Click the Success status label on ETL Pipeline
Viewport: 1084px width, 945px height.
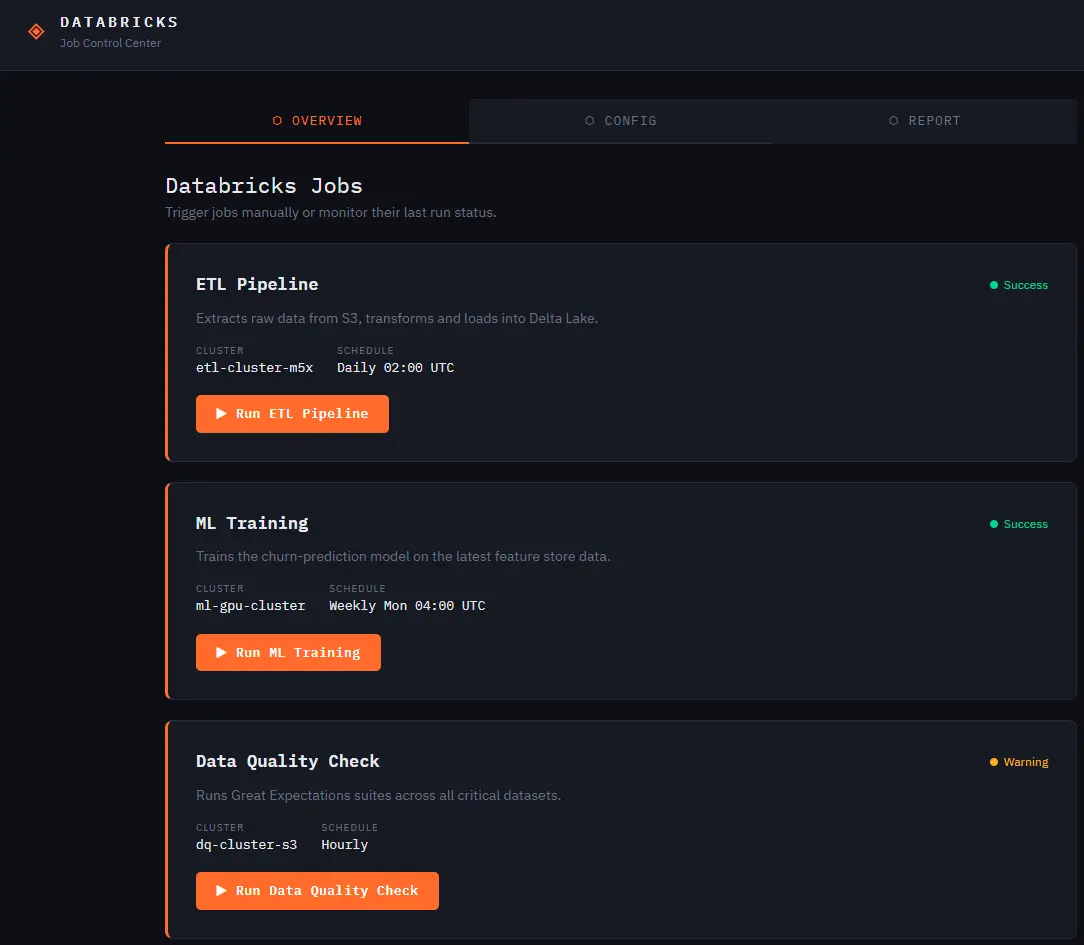1025,285
